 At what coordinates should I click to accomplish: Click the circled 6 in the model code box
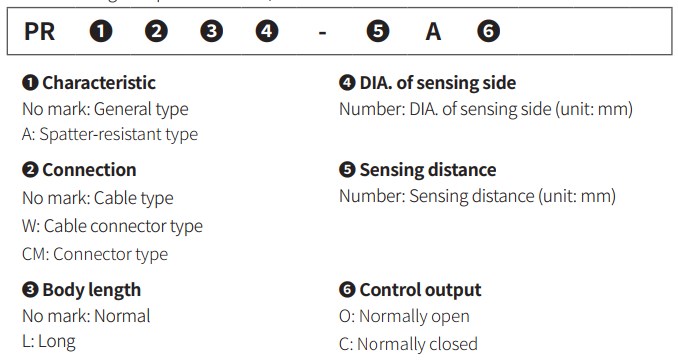[489, 32]
